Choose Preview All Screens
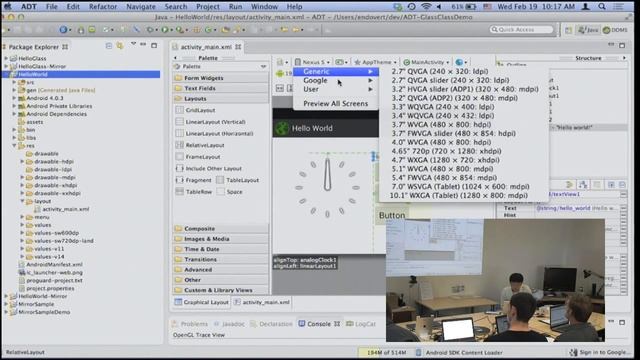The image size is (640, 360). coord(336,104)
